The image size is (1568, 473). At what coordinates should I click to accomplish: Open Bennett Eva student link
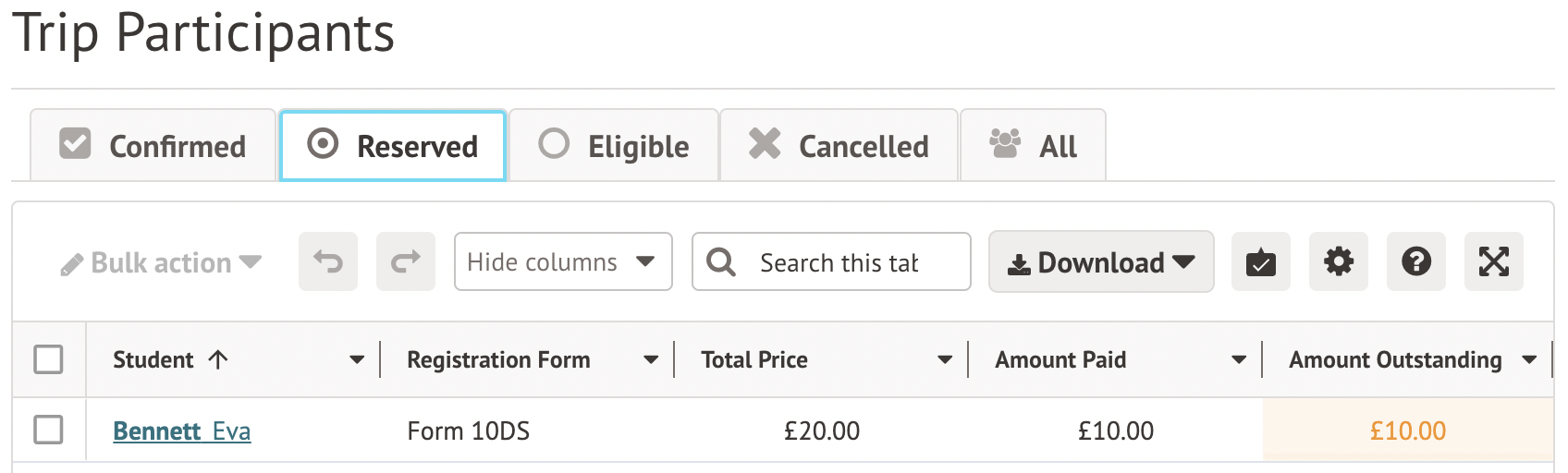[x=181, y=431]
